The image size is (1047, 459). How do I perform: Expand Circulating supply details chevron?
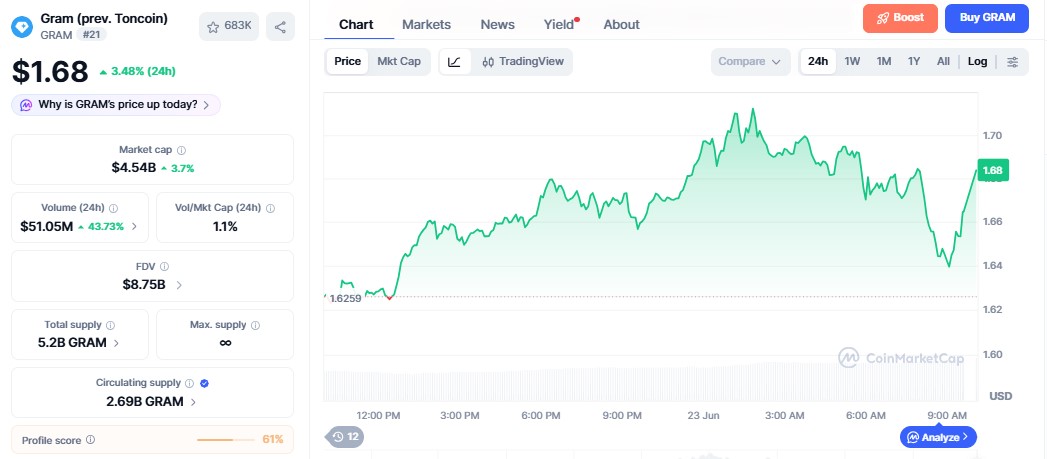tap(193, 402)
